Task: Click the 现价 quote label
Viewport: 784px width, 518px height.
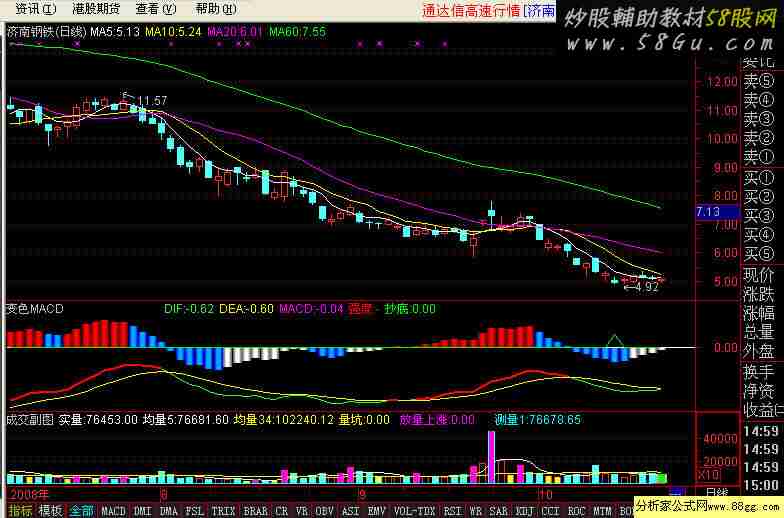Action: 758,275
